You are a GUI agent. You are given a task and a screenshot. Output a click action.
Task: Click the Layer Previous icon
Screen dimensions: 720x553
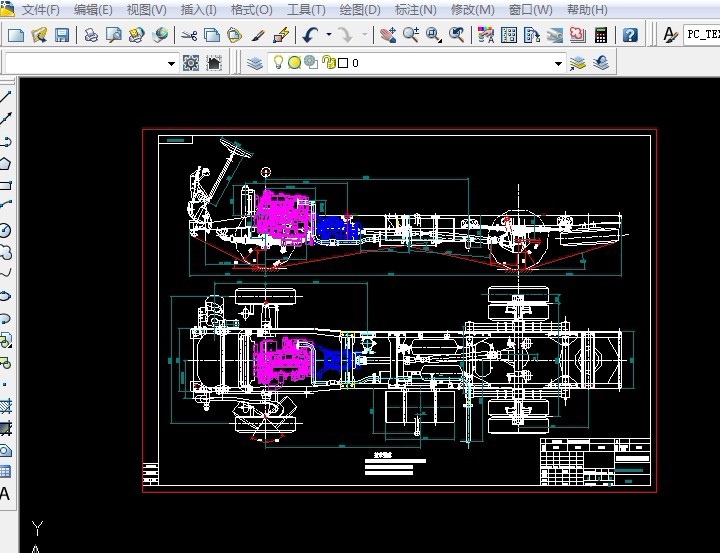click(x=601, y=63)
